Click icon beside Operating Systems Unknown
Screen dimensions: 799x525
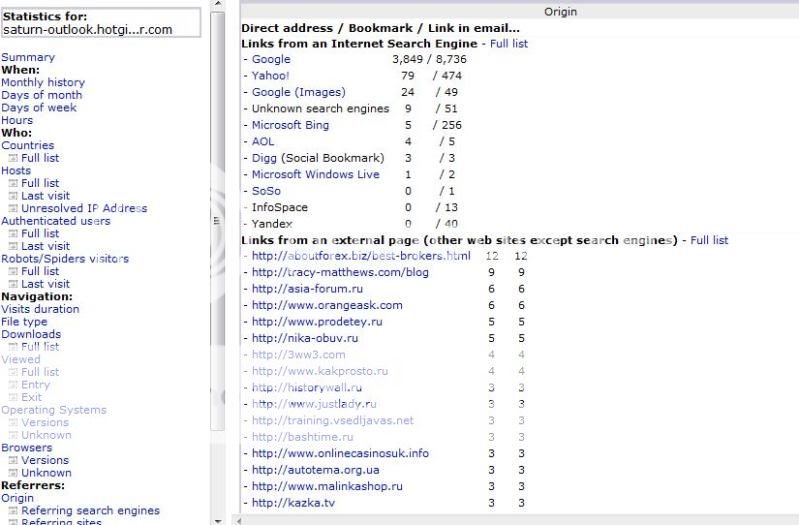click(13, 435)
